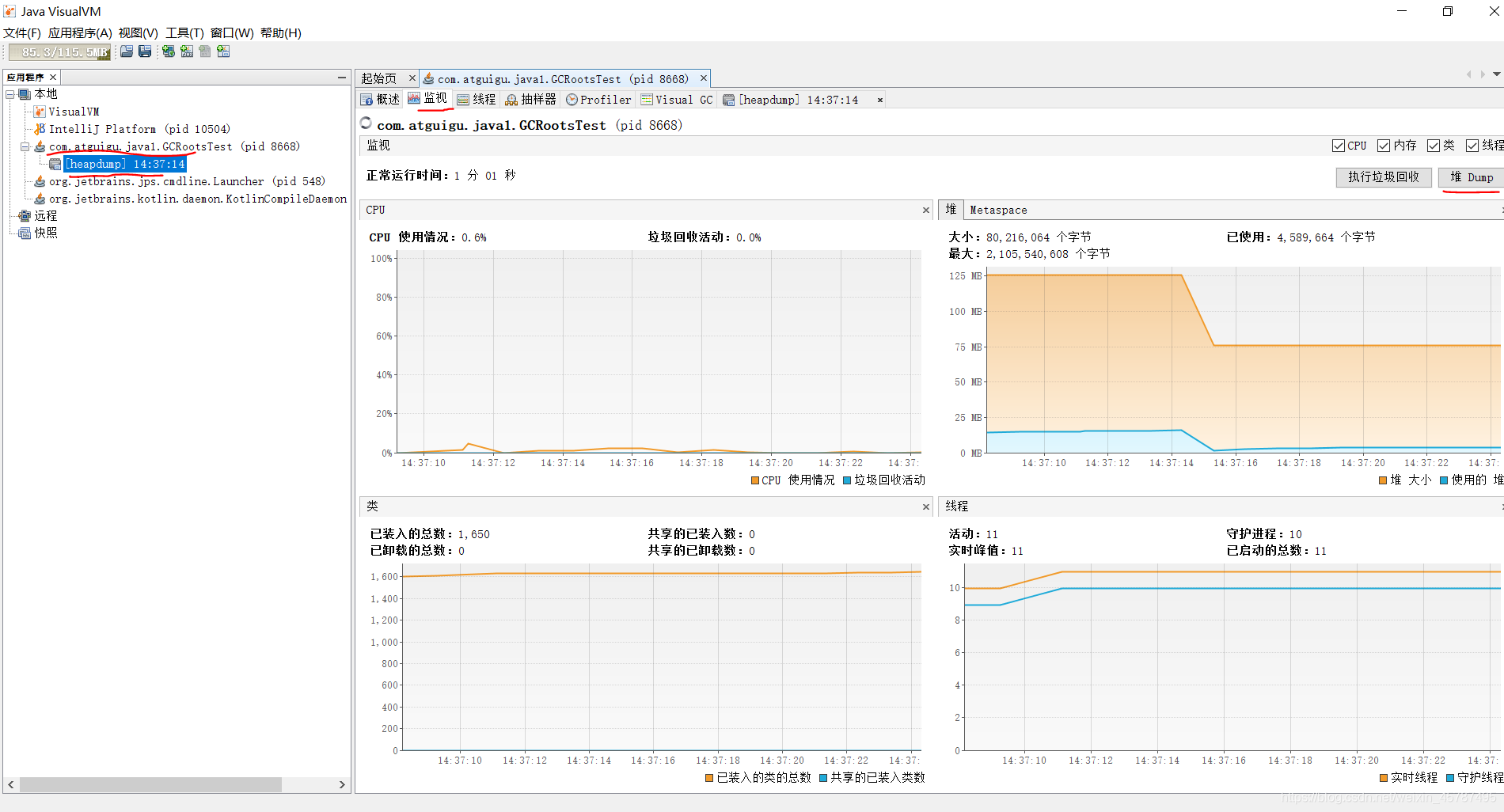
Task: Click the Java cup icon of GCRootsTest in tree
Action: pos(40,146)
